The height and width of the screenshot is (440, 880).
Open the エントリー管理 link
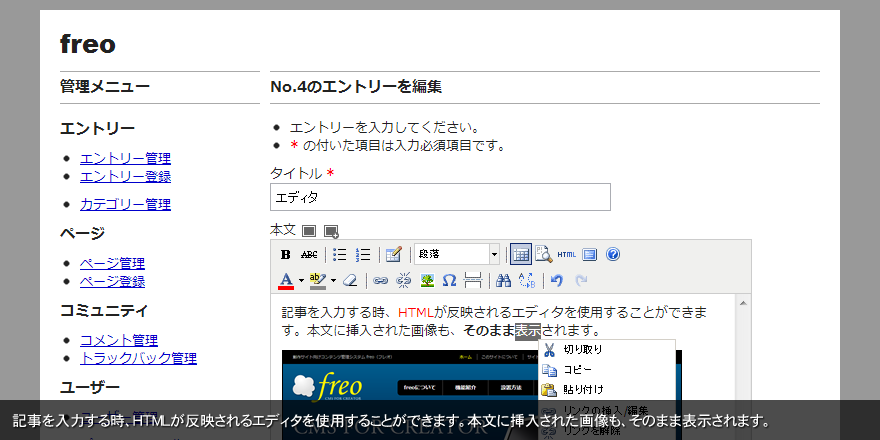coord(125,158)
